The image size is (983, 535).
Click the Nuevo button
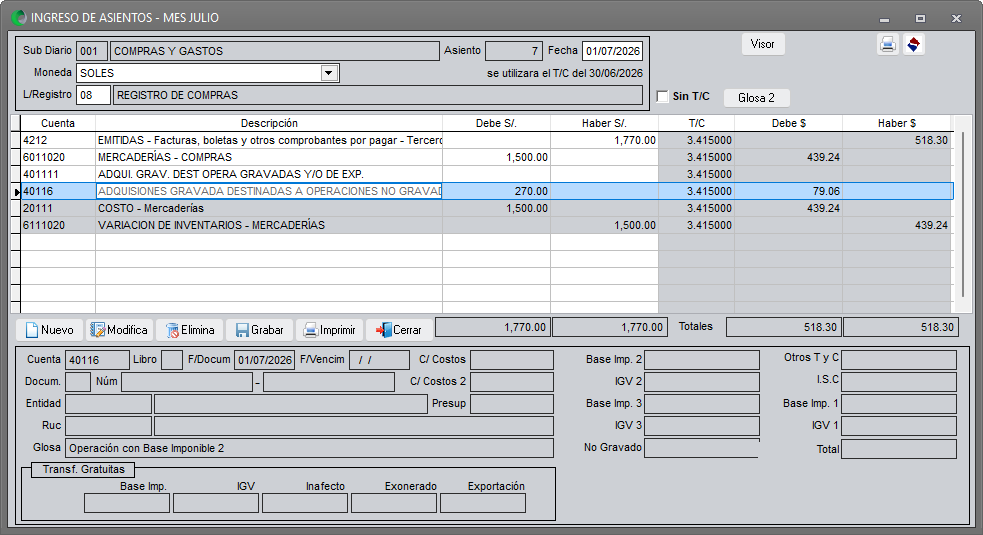(x=50, y=330)
